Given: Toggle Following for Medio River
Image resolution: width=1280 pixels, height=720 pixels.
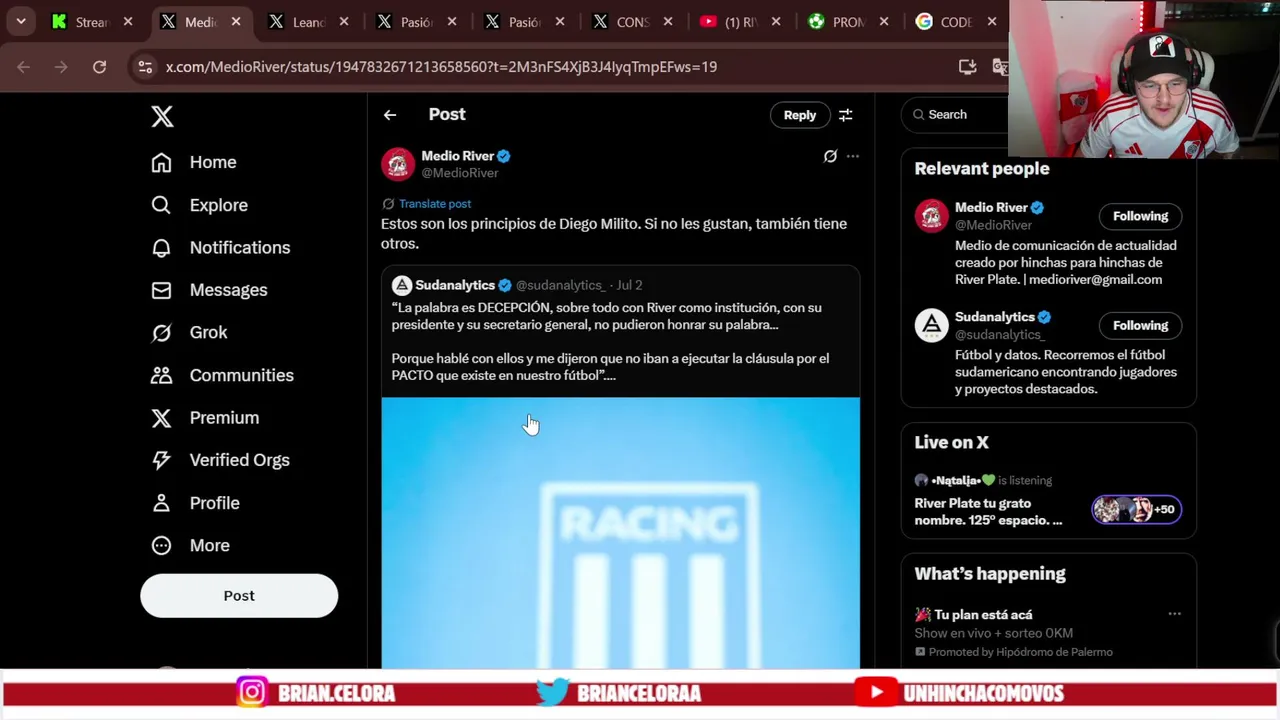Looking at the screenshot, I should [1140, 216].
